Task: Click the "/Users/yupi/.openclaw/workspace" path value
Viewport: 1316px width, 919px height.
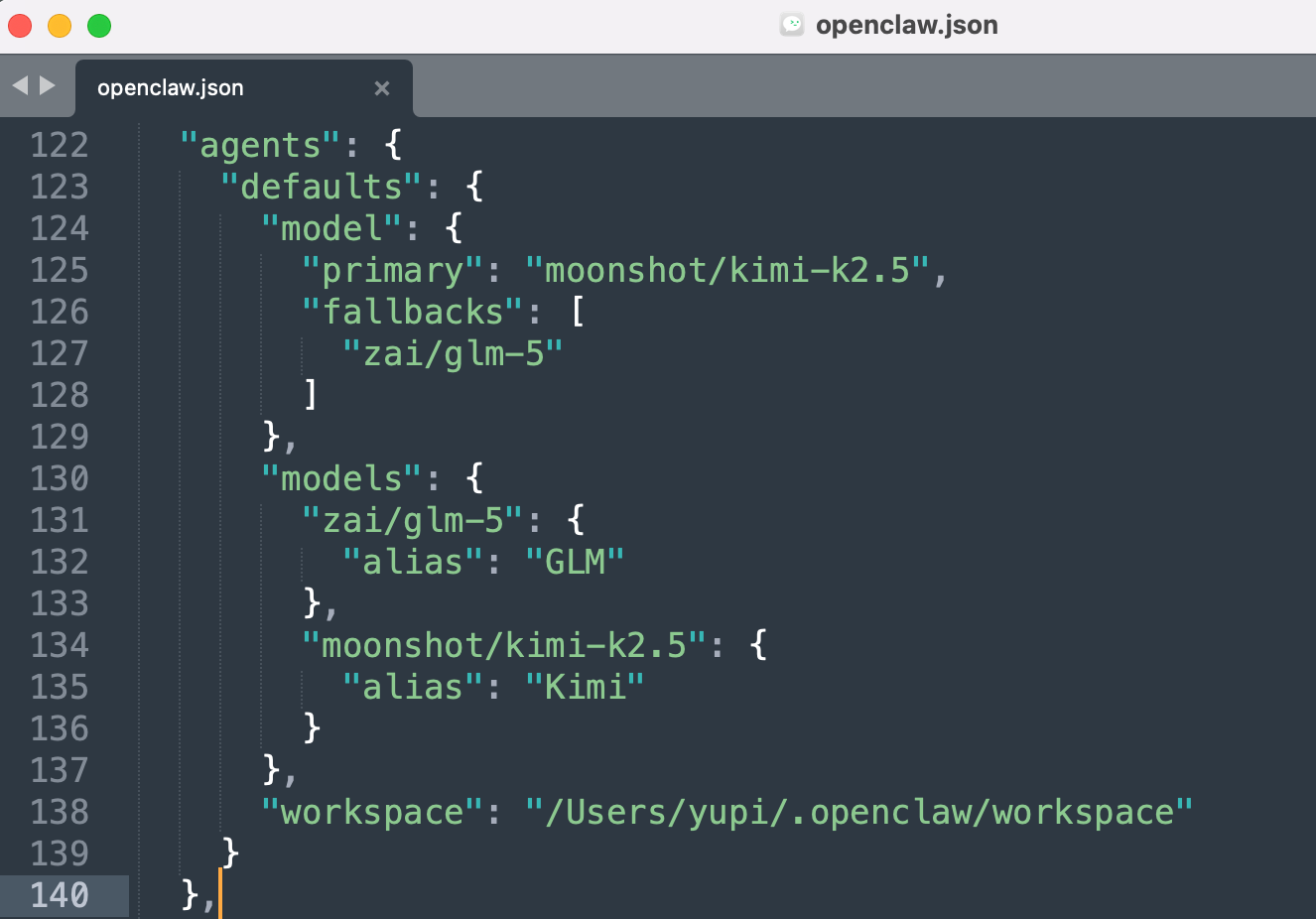Action: coord(859,813)
